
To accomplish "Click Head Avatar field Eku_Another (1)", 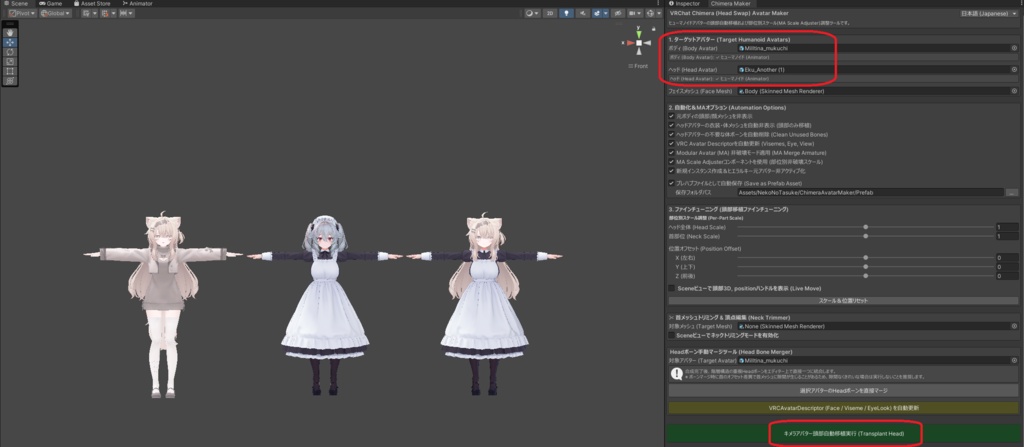I will [872, 69].
